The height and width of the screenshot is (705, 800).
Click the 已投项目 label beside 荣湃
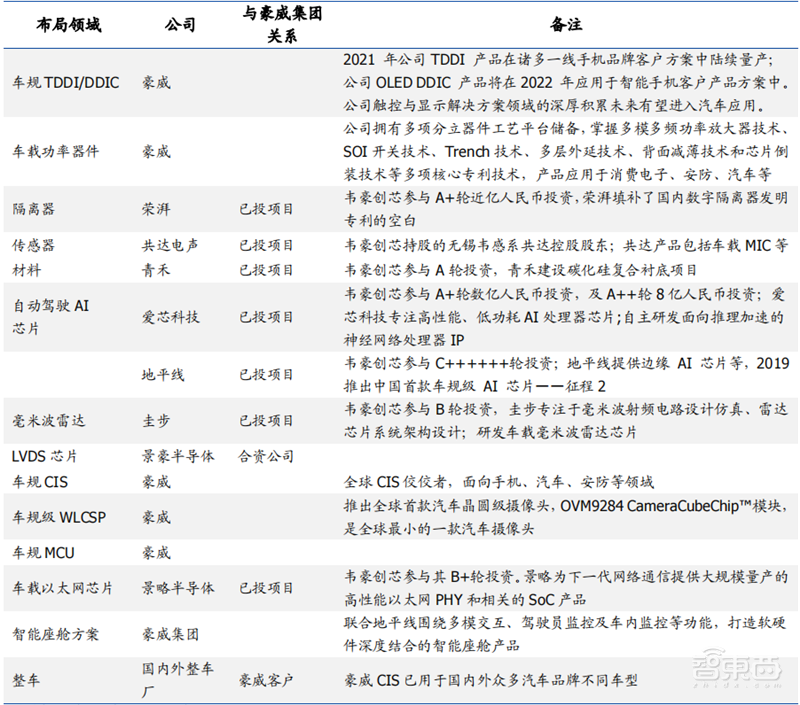[x=265, y=209]
